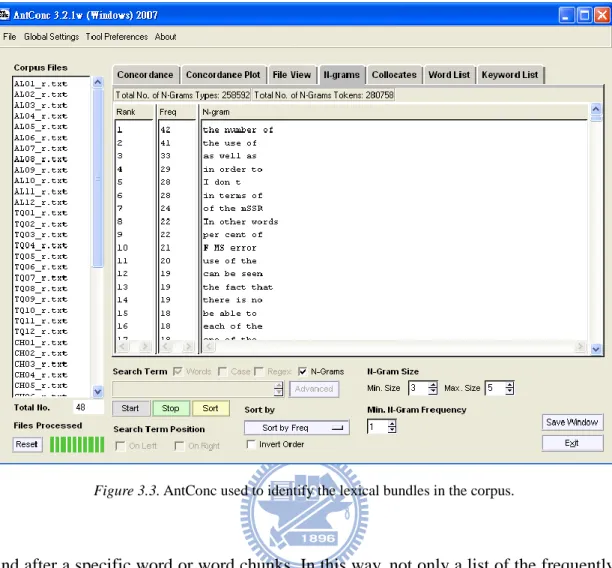Viewport: 612px width, 568px height.
Task: Open the Tool Preferences menu
Action: pyautogui.click(x=116, y=37)
